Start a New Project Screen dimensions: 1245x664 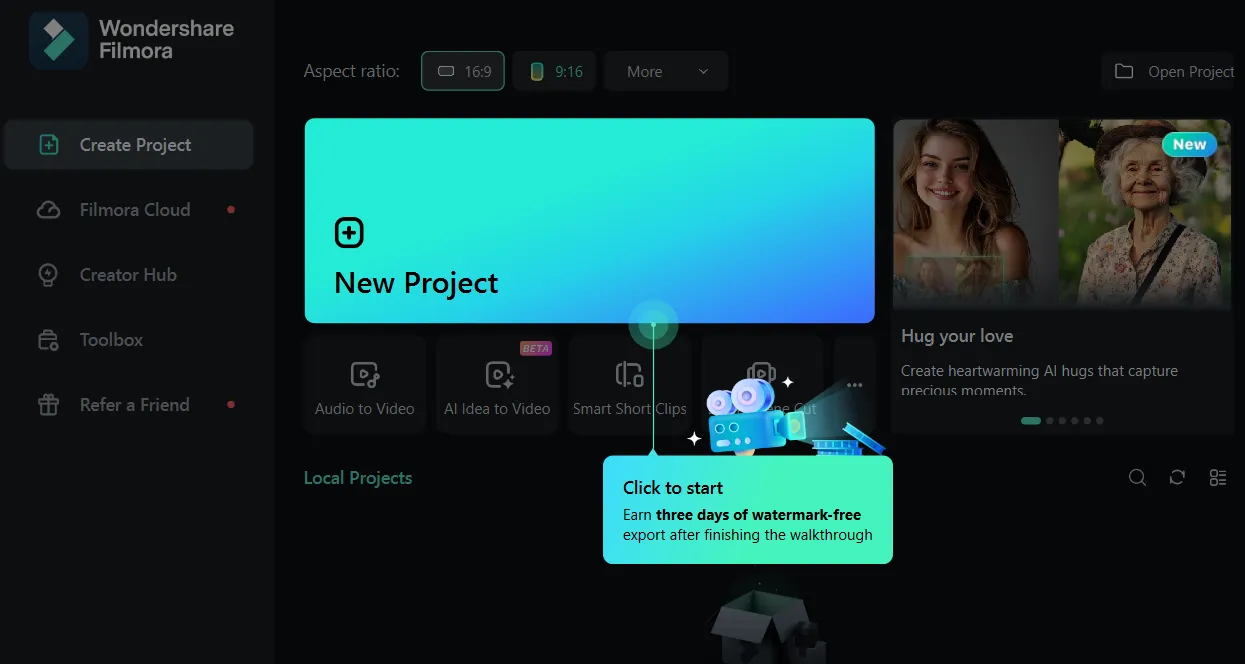click(589, 220)
